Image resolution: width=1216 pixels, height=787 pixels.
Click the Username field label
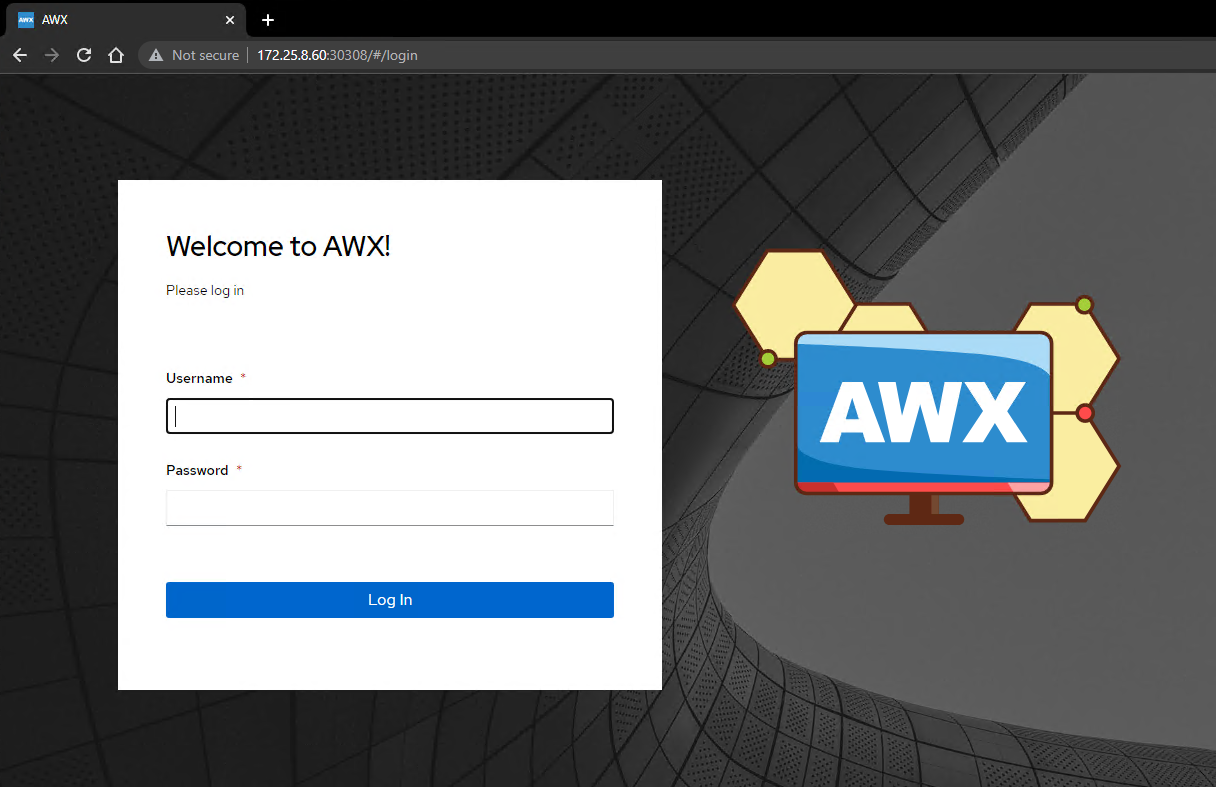pyautogui.click(x=199, y=378)
